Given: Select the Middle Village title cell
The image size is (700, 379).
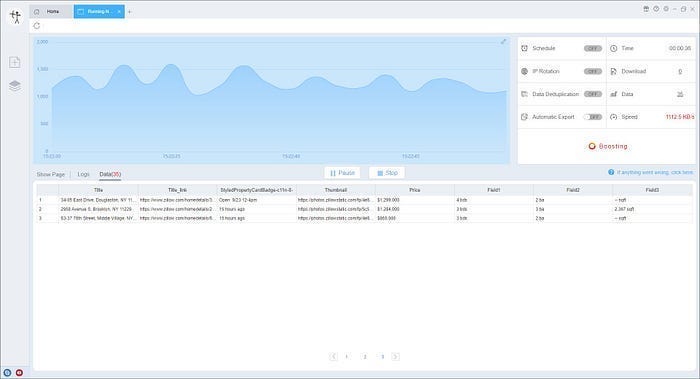Looking at the screenshot, I should (x=98, y=218).
